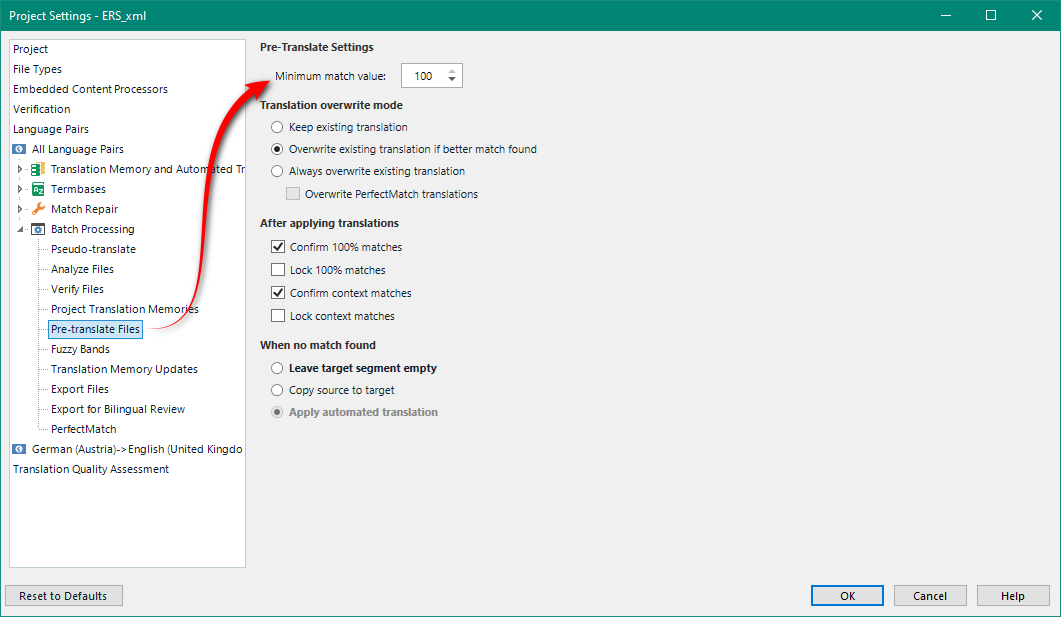
Task: Select Pre-translate Files entry
Action: [95, 329]
